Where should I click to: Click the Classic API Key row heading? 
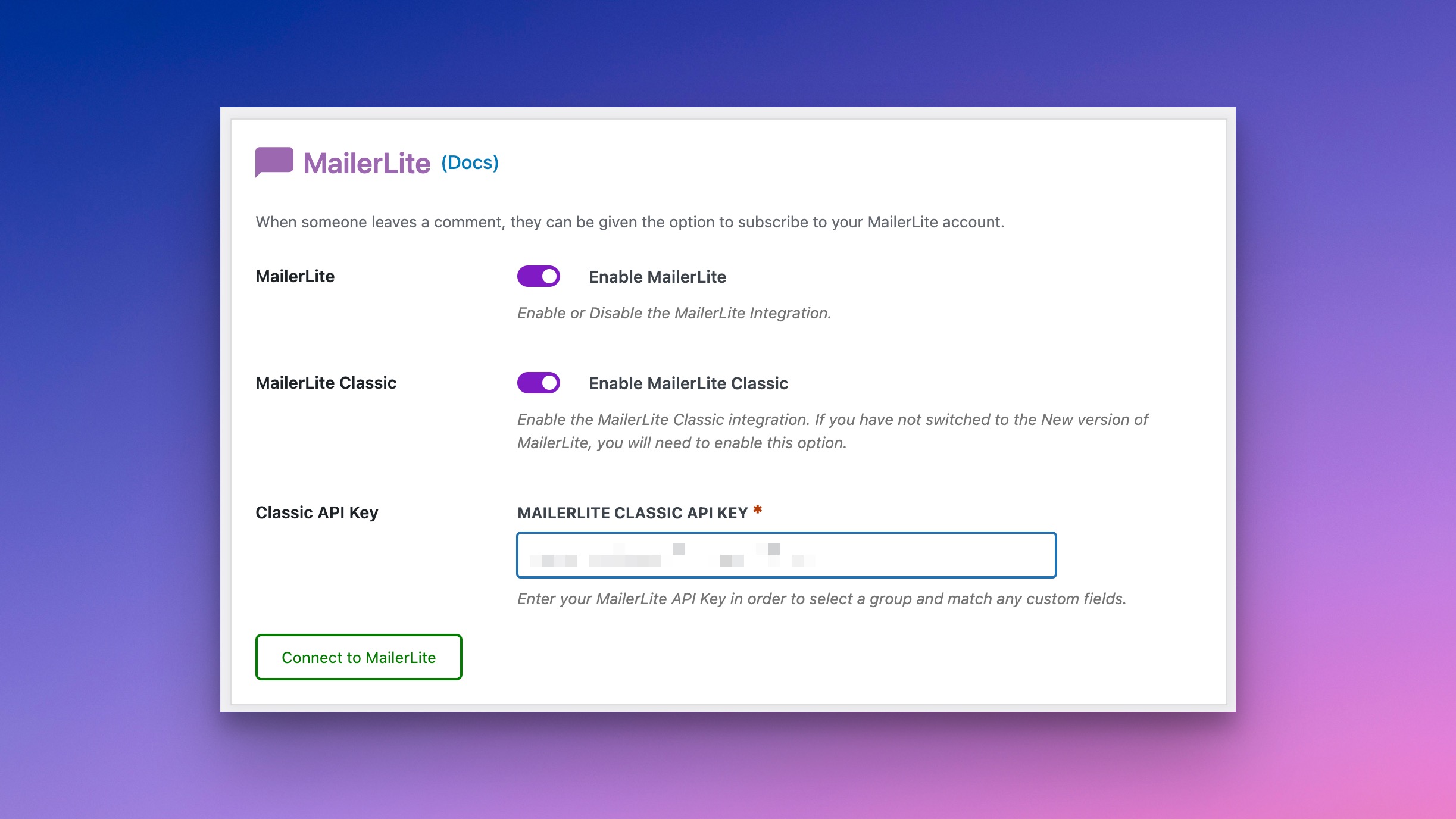317,512
